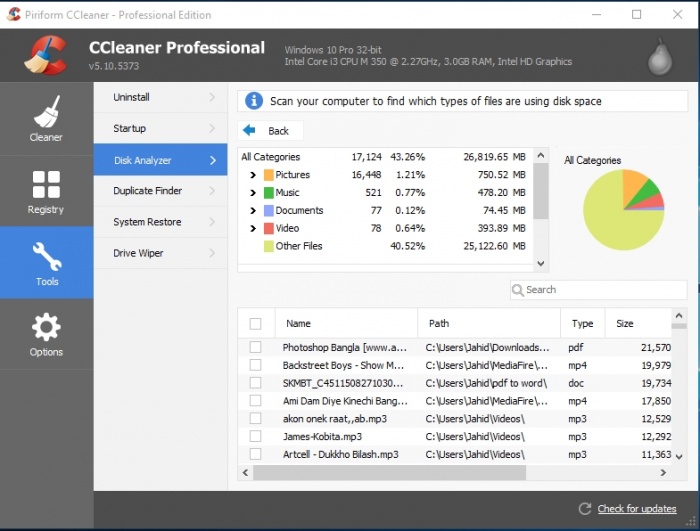This screenshot has width=700, height=531.
Task: Check the James-Kobita.mp3 checkbox
Action: (x=255, y=436)
